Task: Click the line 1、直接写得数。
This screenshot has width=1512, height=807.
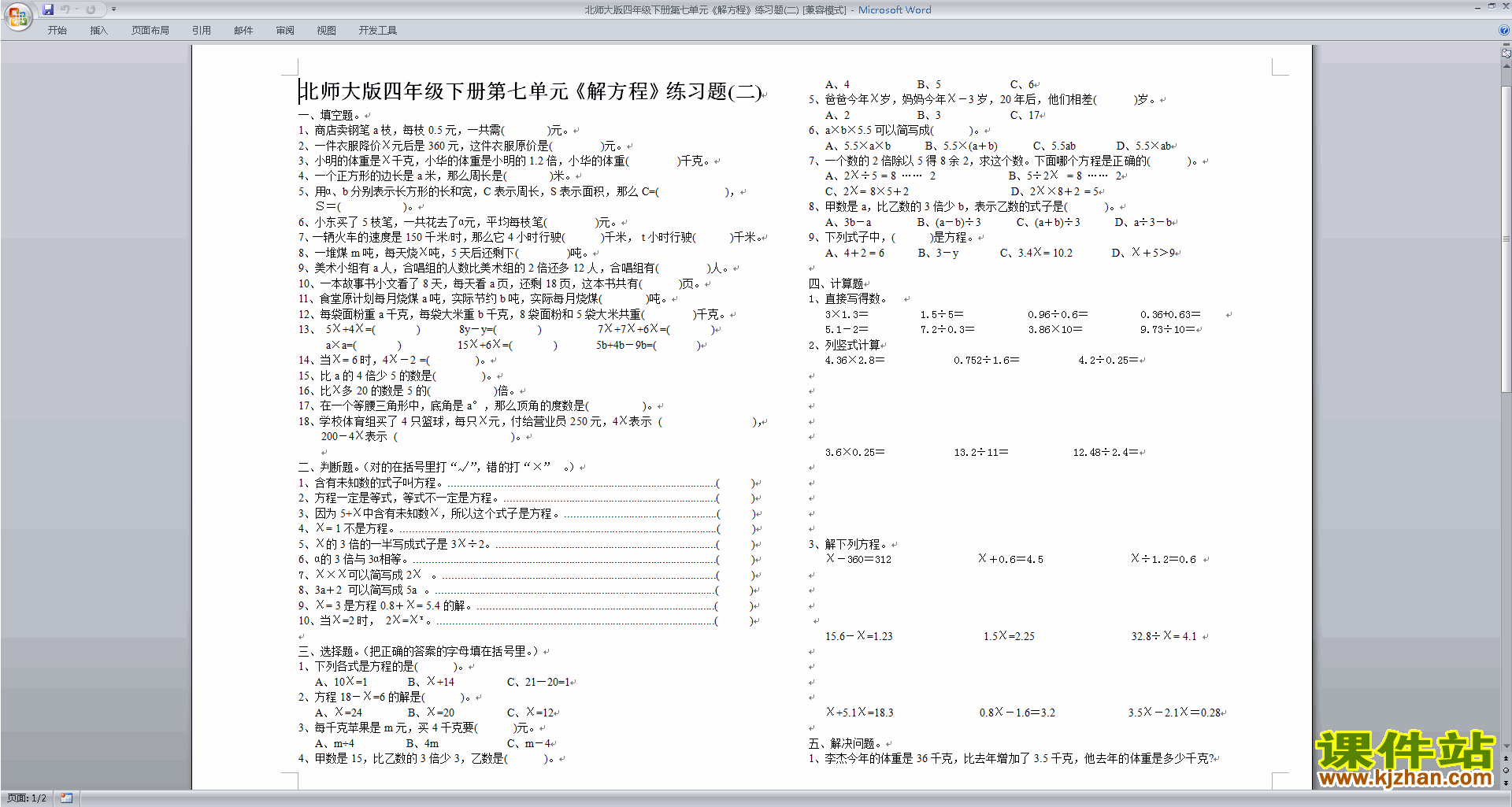Action: [x=848, y=298]
